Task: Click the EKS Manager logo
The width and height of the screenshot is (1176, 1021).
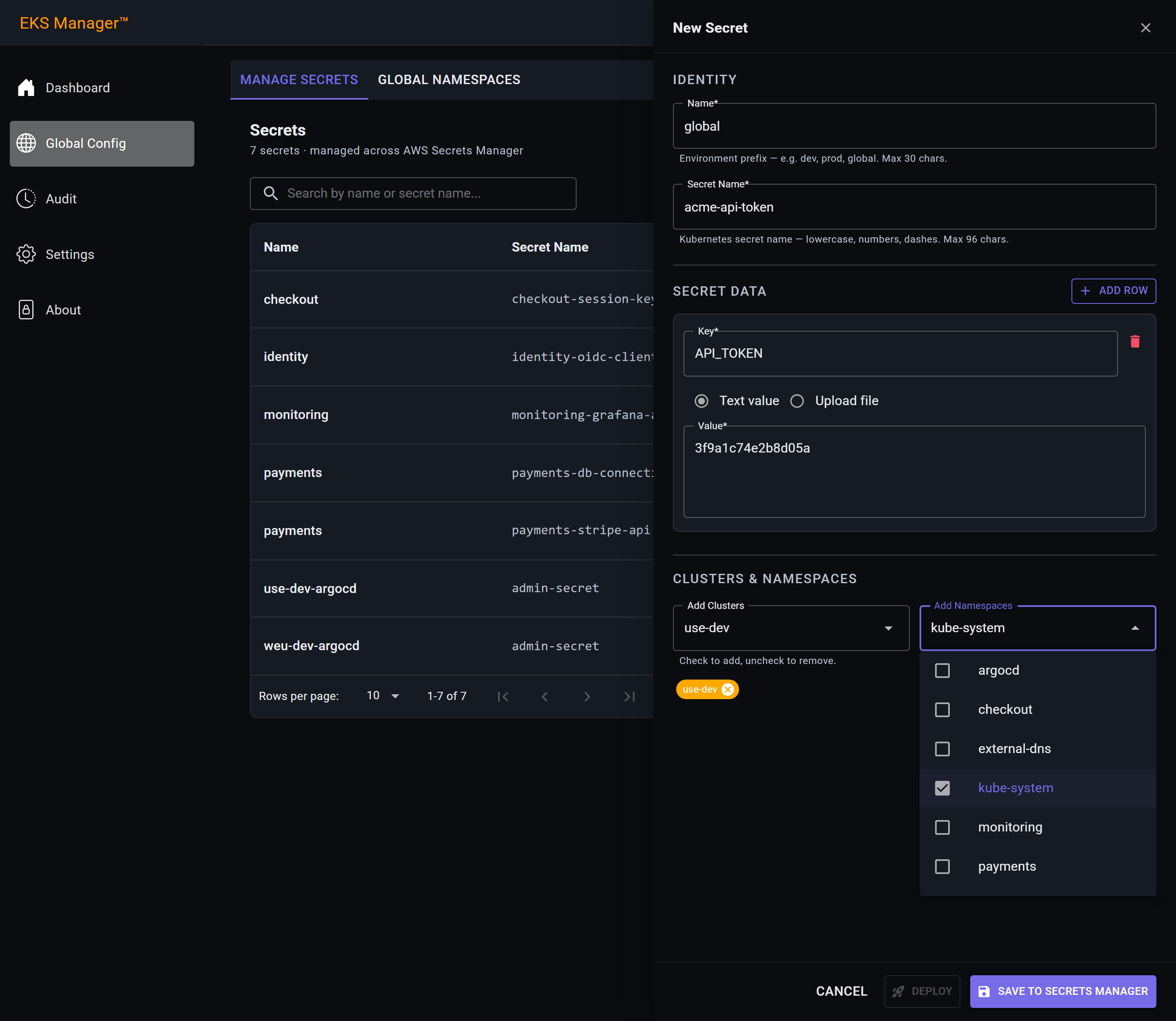Action: [73, 23]
